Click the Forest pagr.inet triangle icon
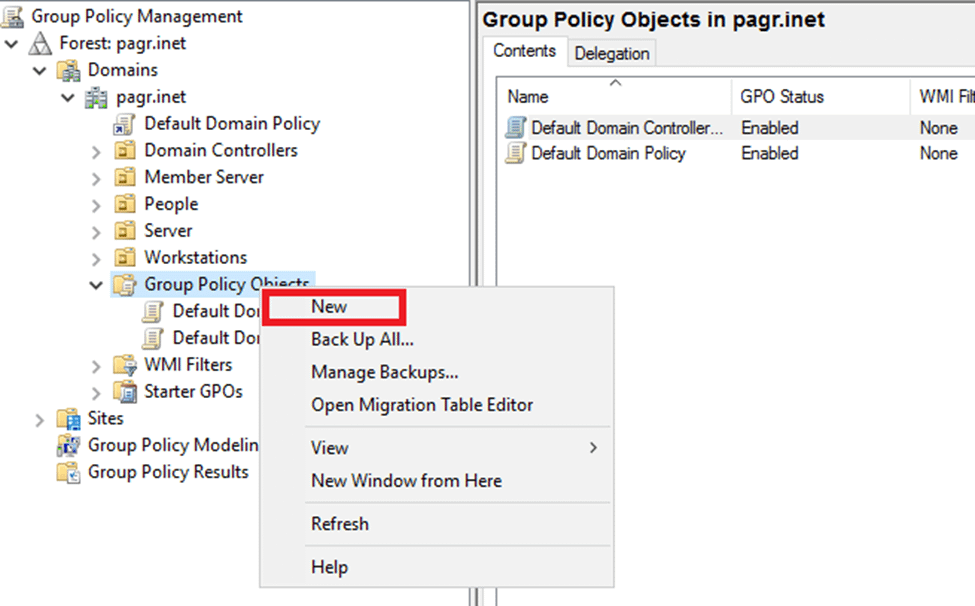 click(40, 44)
